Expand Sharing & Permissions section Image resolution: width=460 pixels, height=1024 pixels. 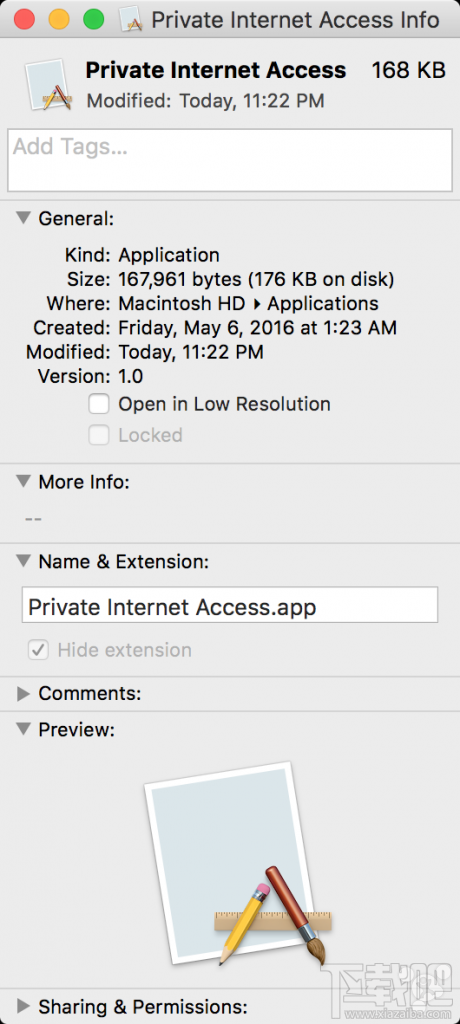pyautogui.click(x=24, y=1006)
